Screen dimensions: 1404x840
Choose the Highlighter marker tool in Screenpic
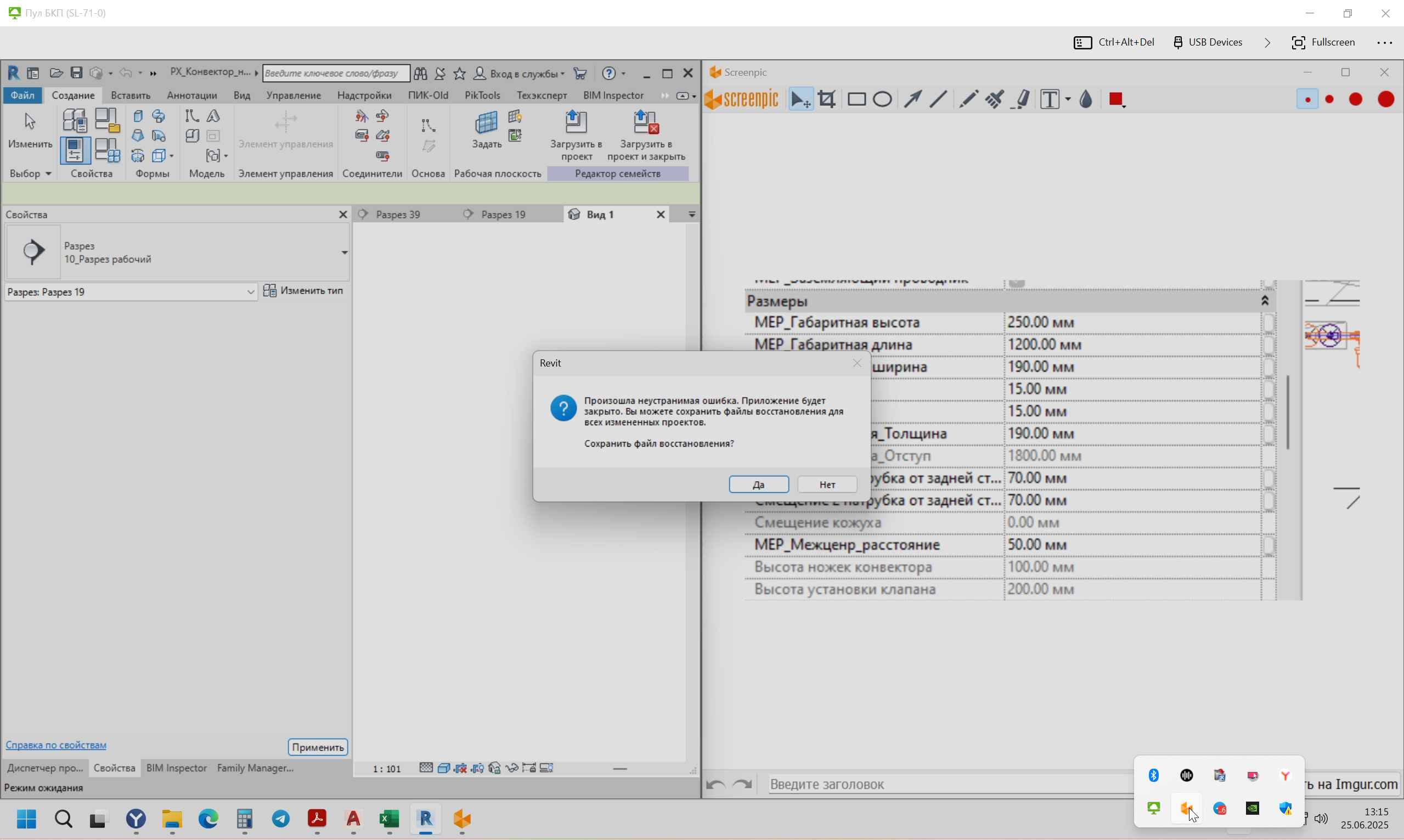pos(1022,100)
